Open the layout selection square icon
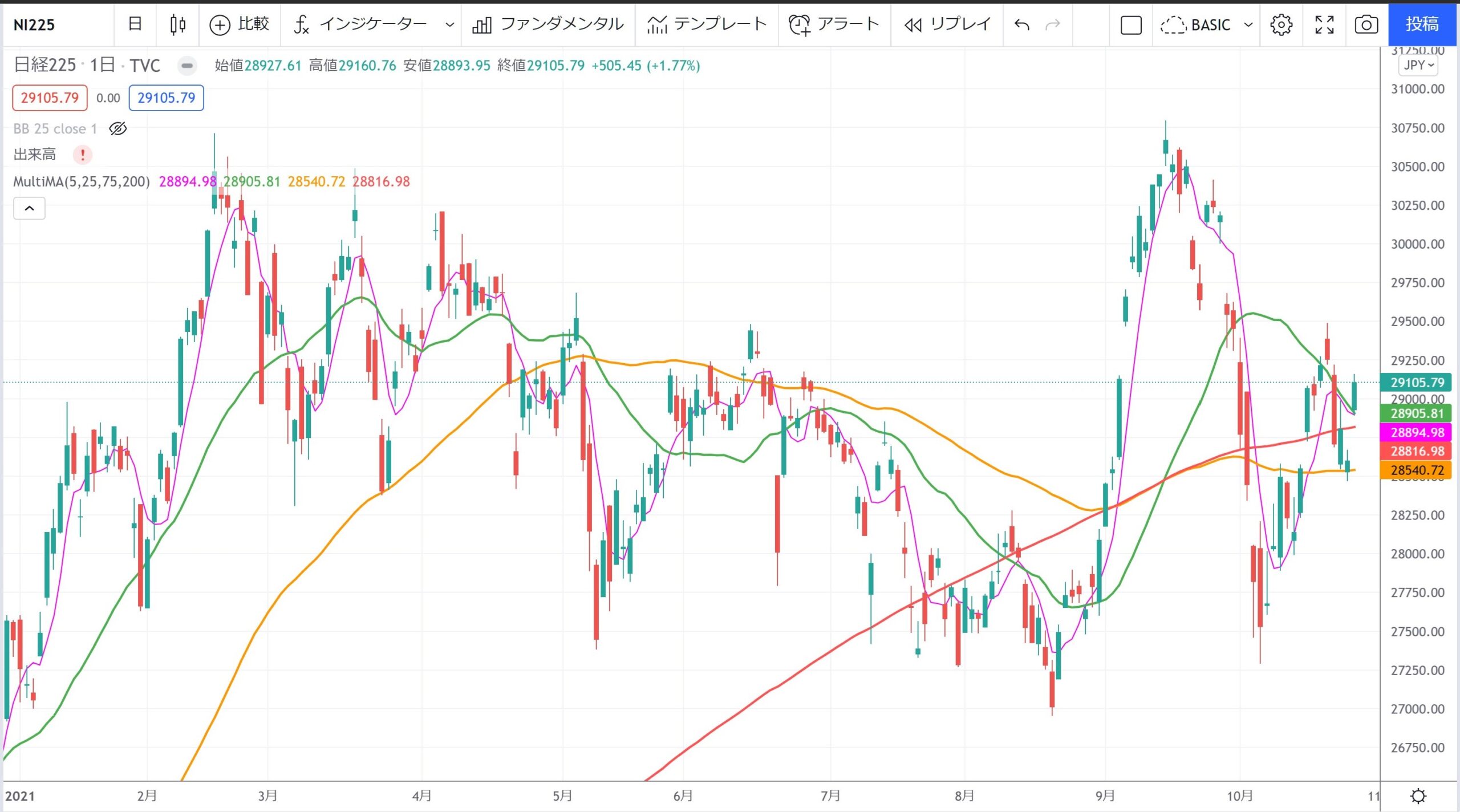The width and height of the screenshot is (1460, 812). 1131,25
